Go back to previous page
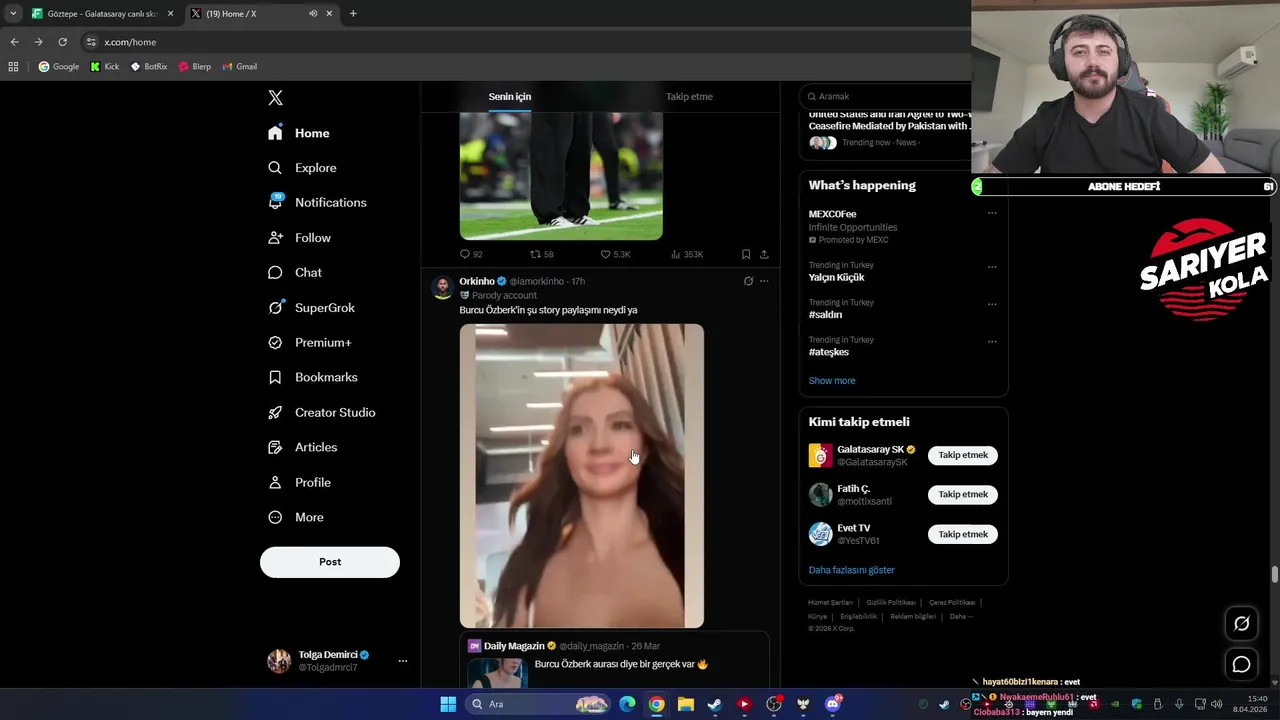This screenshot has height=720, width=1280. [14, 42]
